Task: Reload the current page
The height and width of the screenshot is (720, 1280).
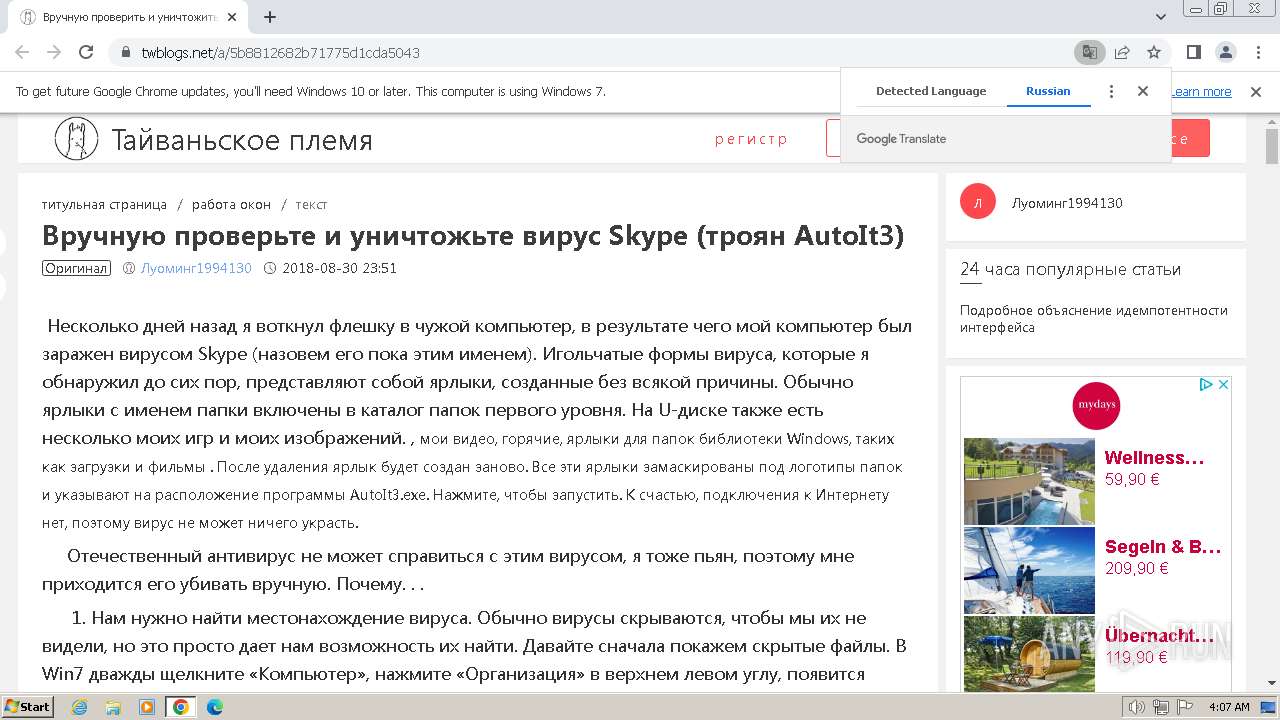Action: pyautogui.click(x=86, y=52)
